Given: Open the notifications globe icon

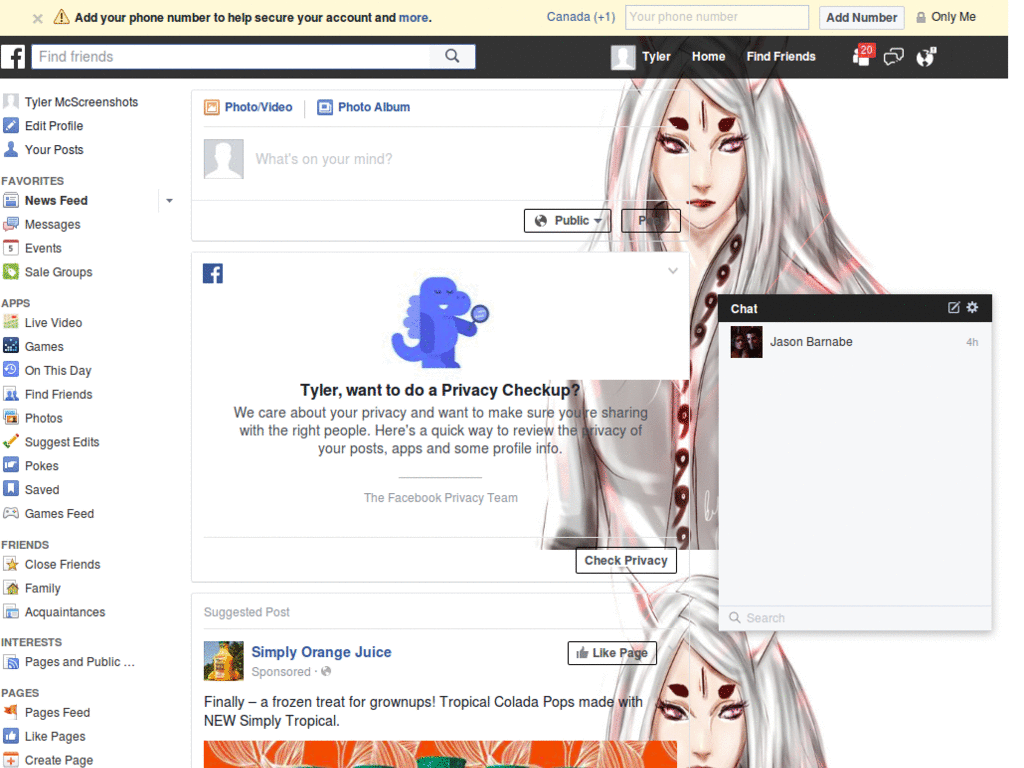Looking at the screenshot, I should 925,57.
